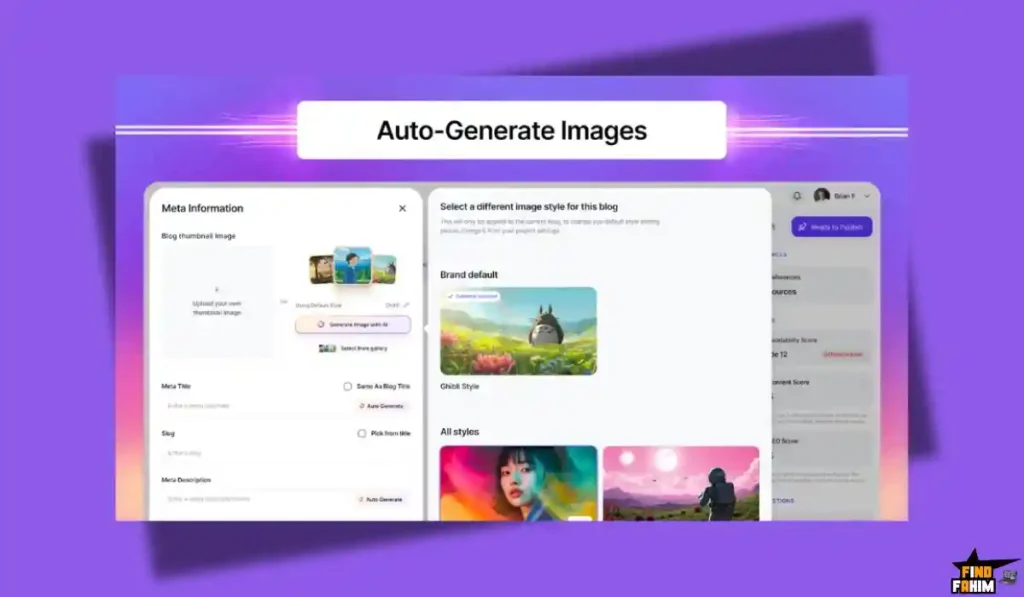
Task: Click the sparkle icon in Generate Image with AI
Action: (x=320, y=324)
